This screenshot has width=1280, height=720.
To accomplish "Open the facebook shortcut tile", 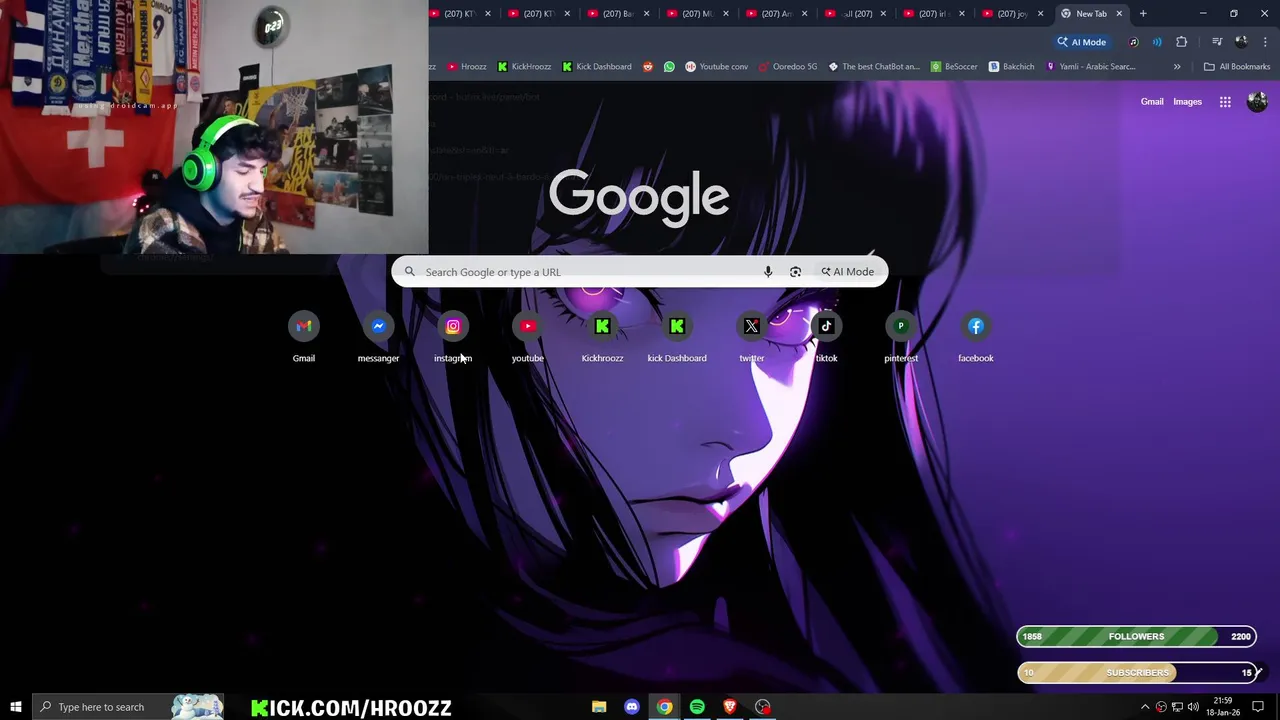I will pyautogui.click(x=976, y=338).
